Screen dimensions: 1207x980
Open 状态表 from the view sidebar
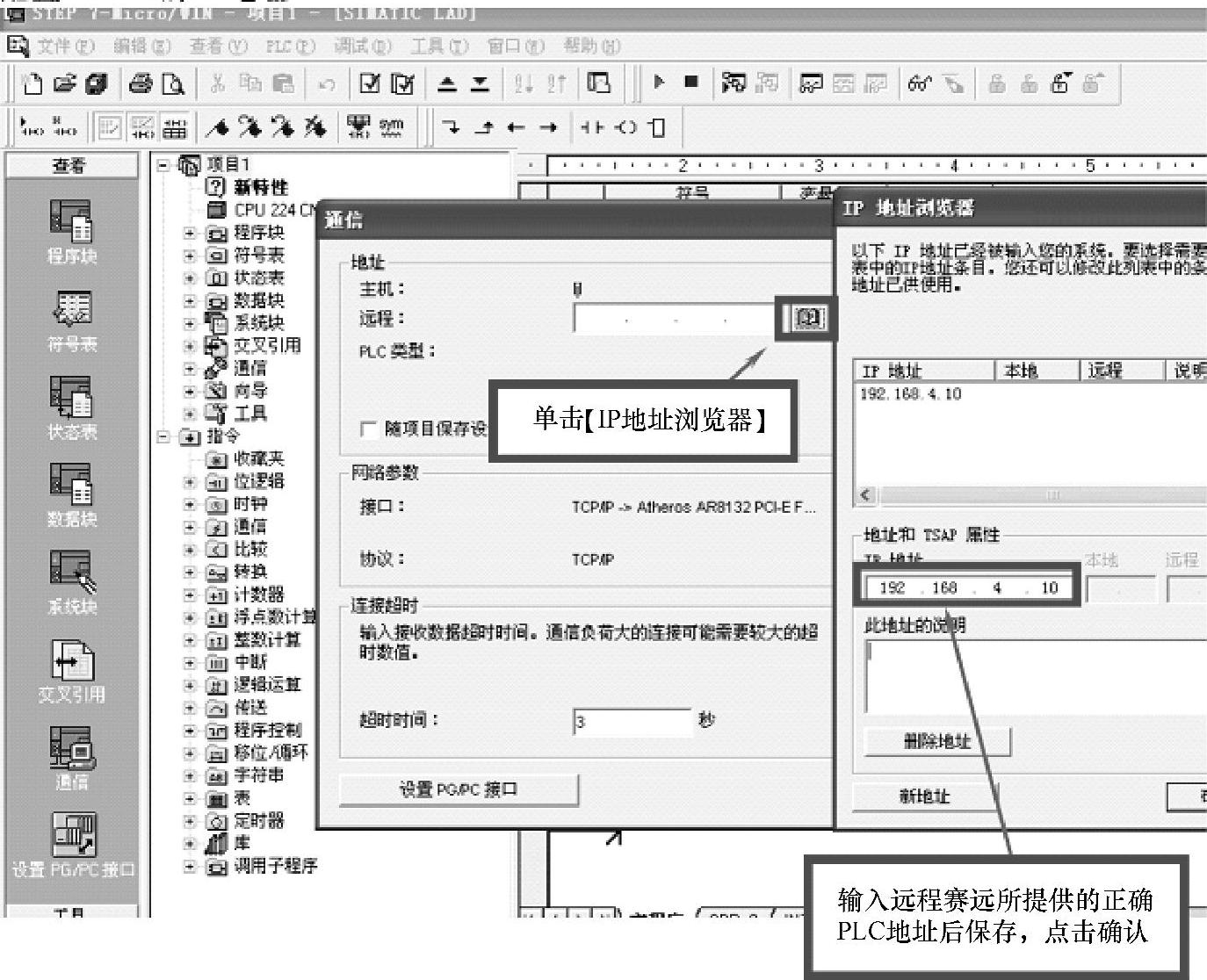coord(71,408)
